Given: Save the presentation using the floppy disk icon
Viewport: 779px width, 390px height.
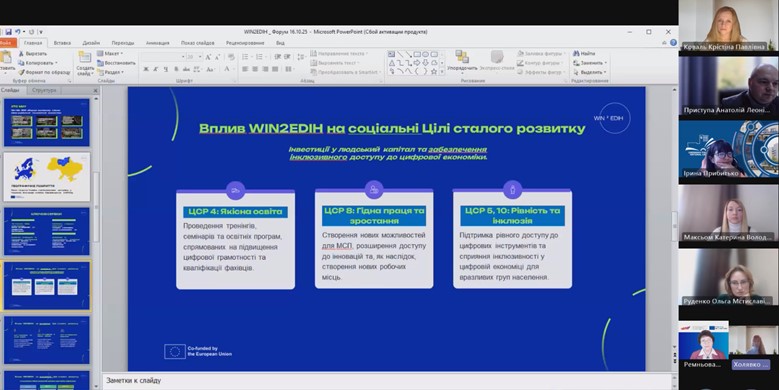Looking at the screenshot, I should click(8, 32).
